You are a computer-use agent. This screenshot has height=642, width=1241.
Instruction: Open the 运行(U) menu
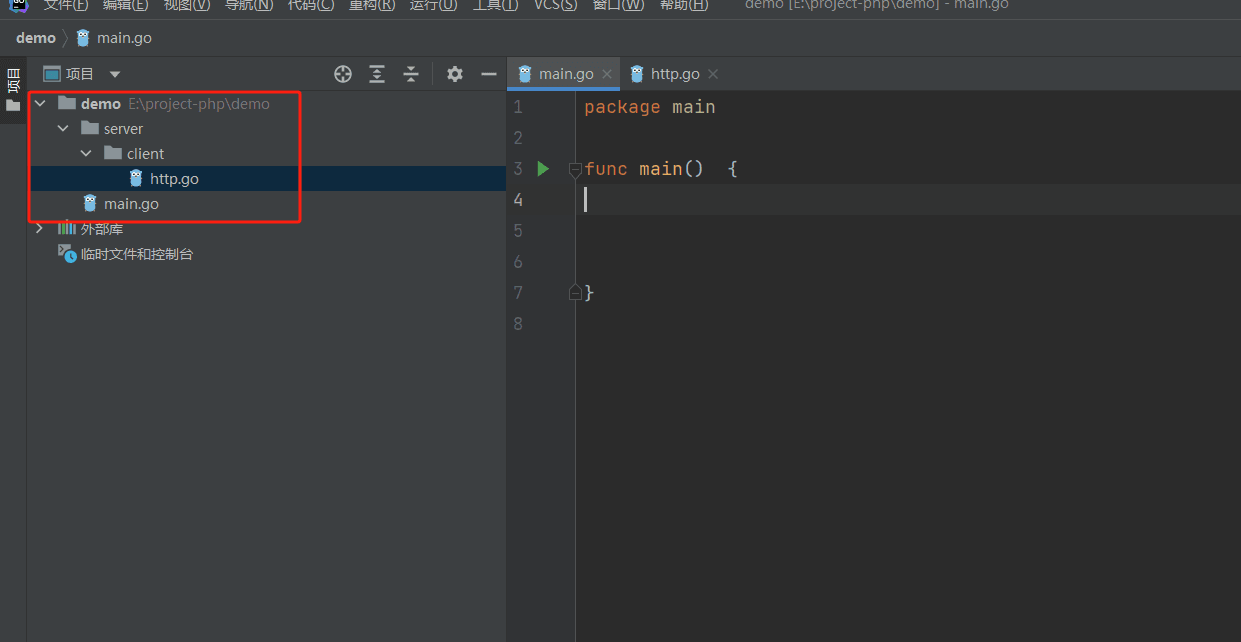[x=433, y=5]
